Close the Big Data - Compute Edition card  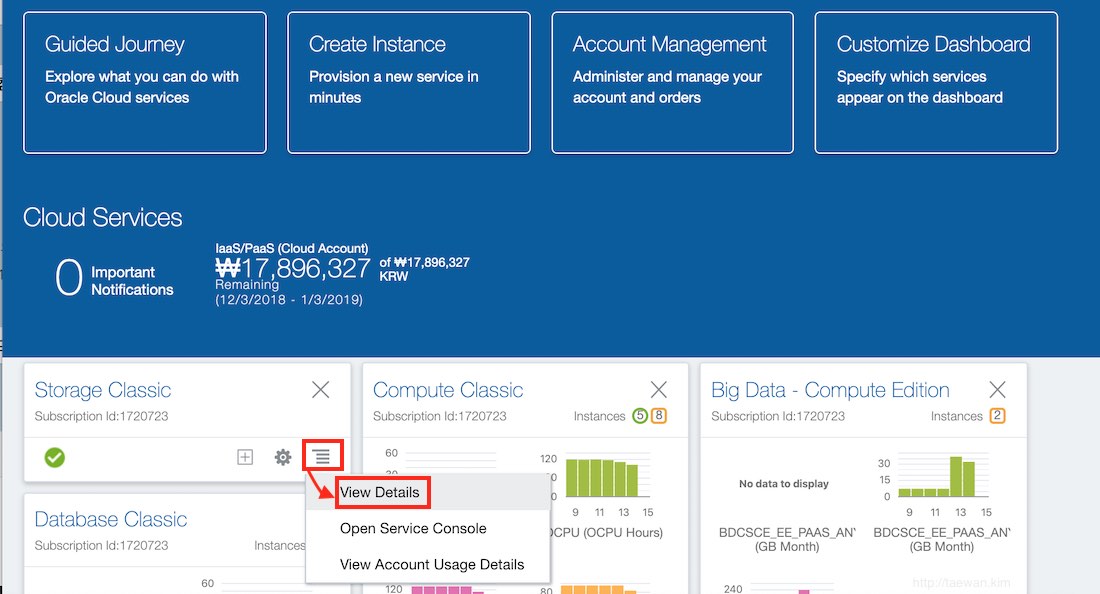click(997, 389)
